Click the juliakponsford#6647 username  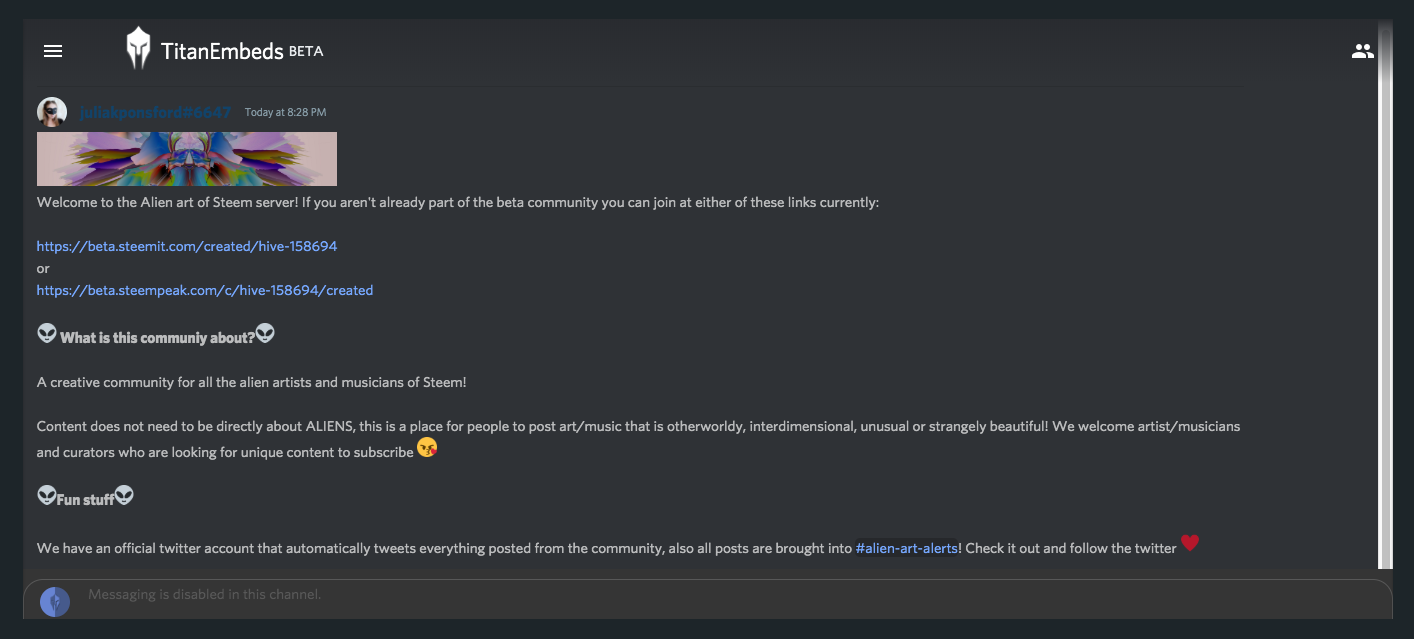click(x=155, y=112)
